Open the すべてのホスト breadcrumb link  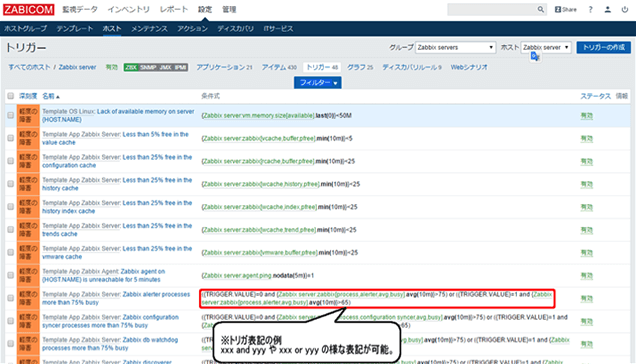click(29, 67)
